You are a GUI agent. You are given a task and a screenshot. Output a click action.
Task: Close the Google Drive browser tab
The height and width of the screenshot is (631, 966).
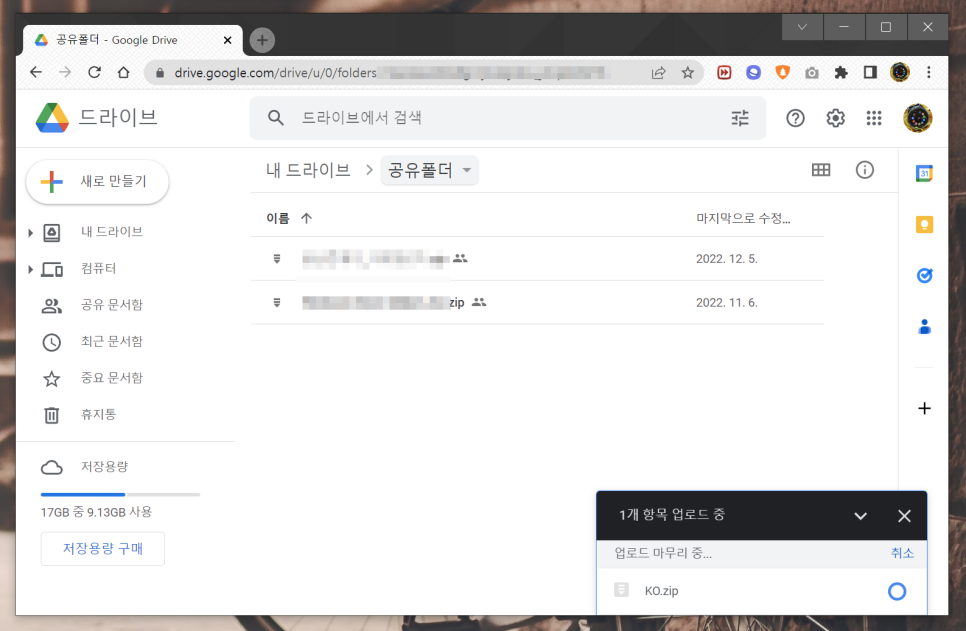227,40
